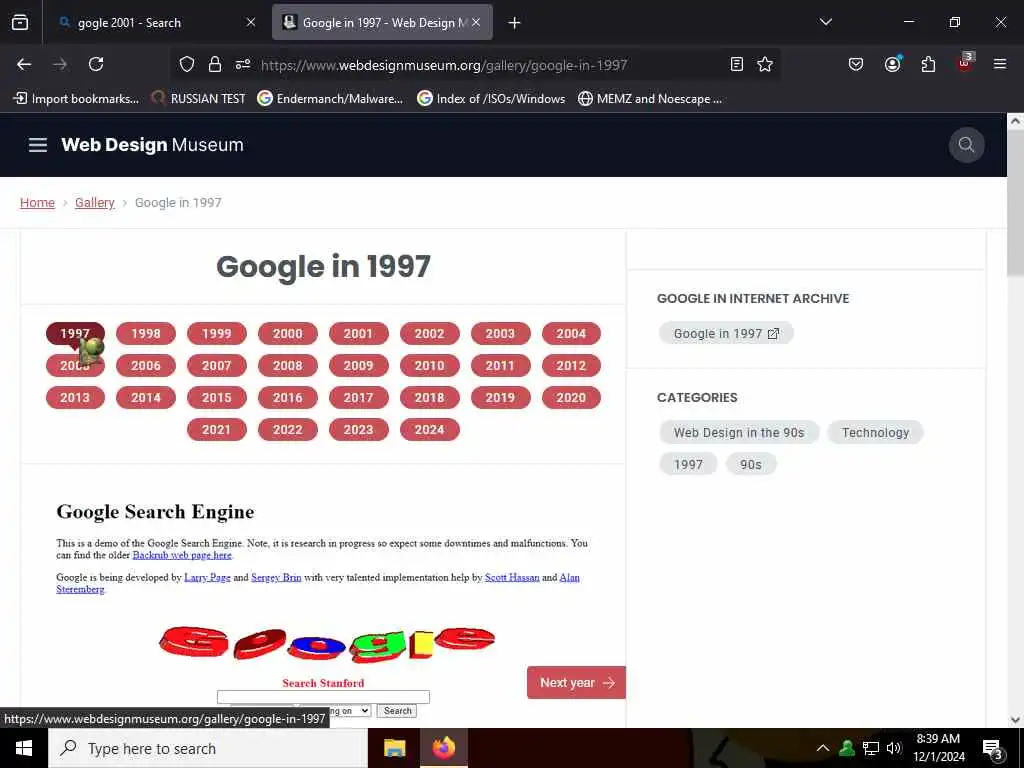The image size is (1024, 768).
Task: Click the Larry Page link in screenshot
Action: pos(207,577)
